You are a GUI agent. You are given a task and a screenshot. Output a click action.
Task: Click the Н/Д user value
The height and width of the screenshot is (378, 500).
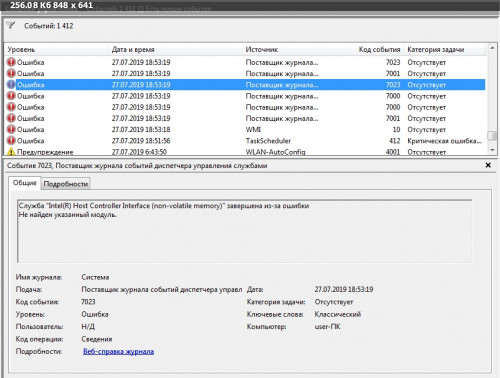coord(88,326)
